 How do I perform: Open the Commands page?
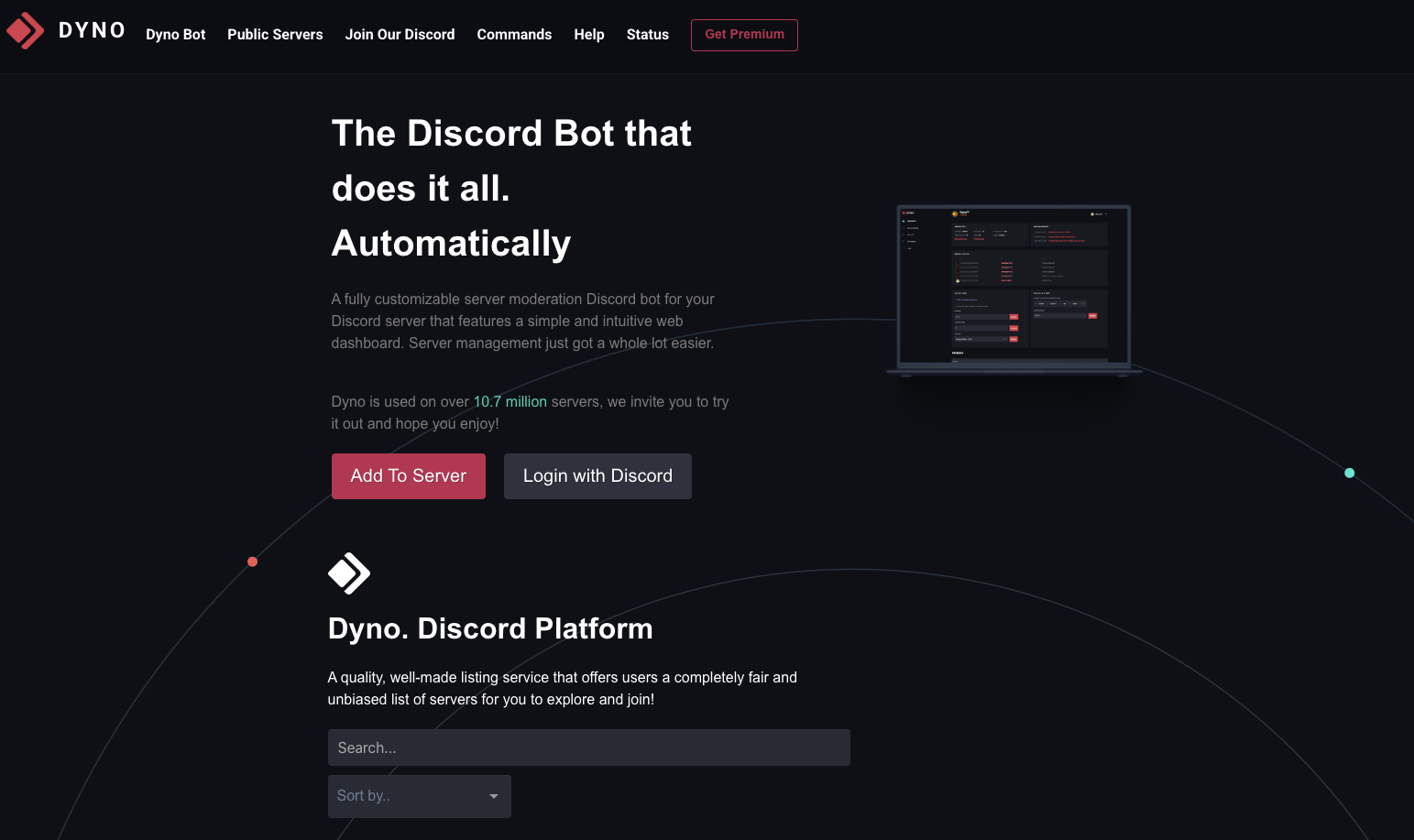[514, 35]
